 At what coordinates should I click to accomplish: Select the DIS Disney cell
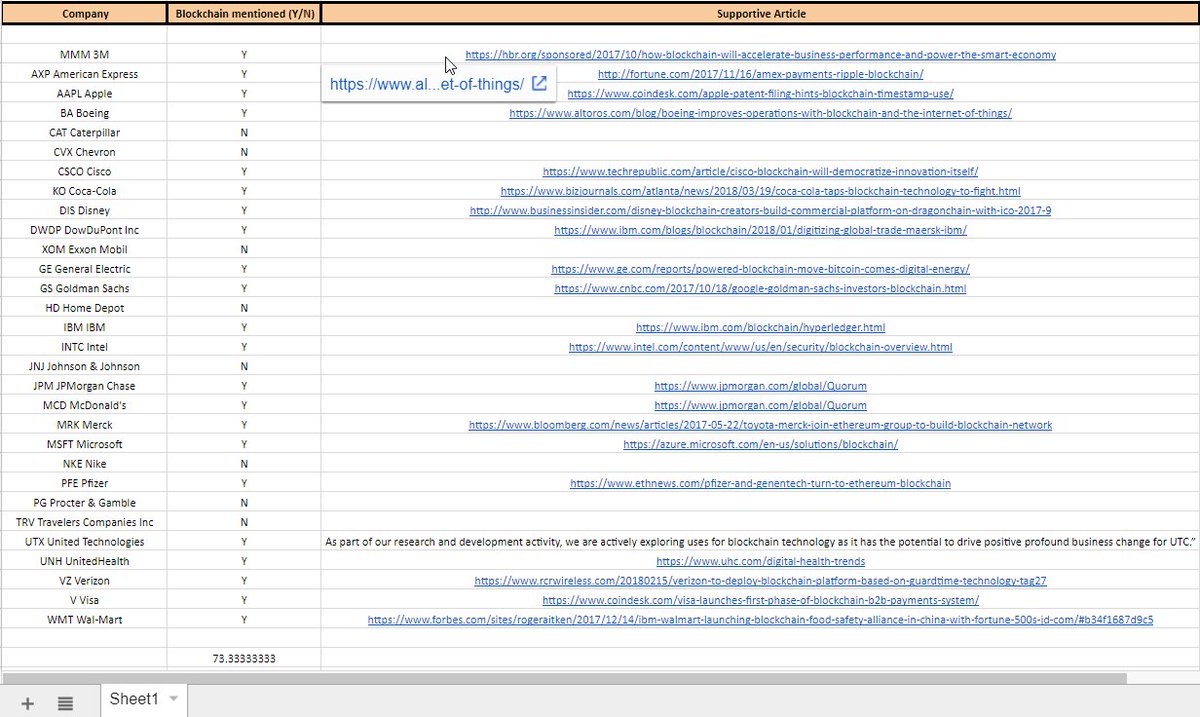pos(84,211)
